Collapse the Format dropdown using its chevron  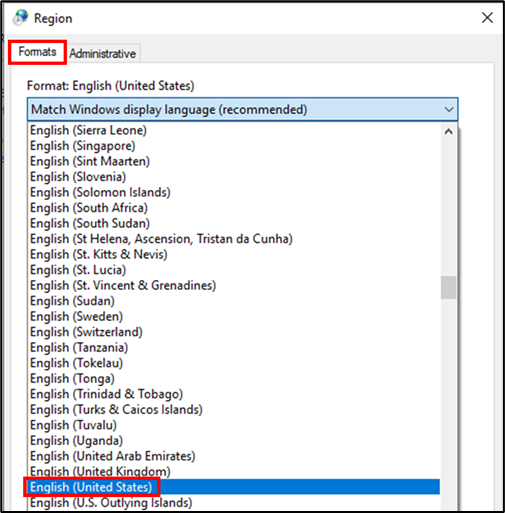449,109
